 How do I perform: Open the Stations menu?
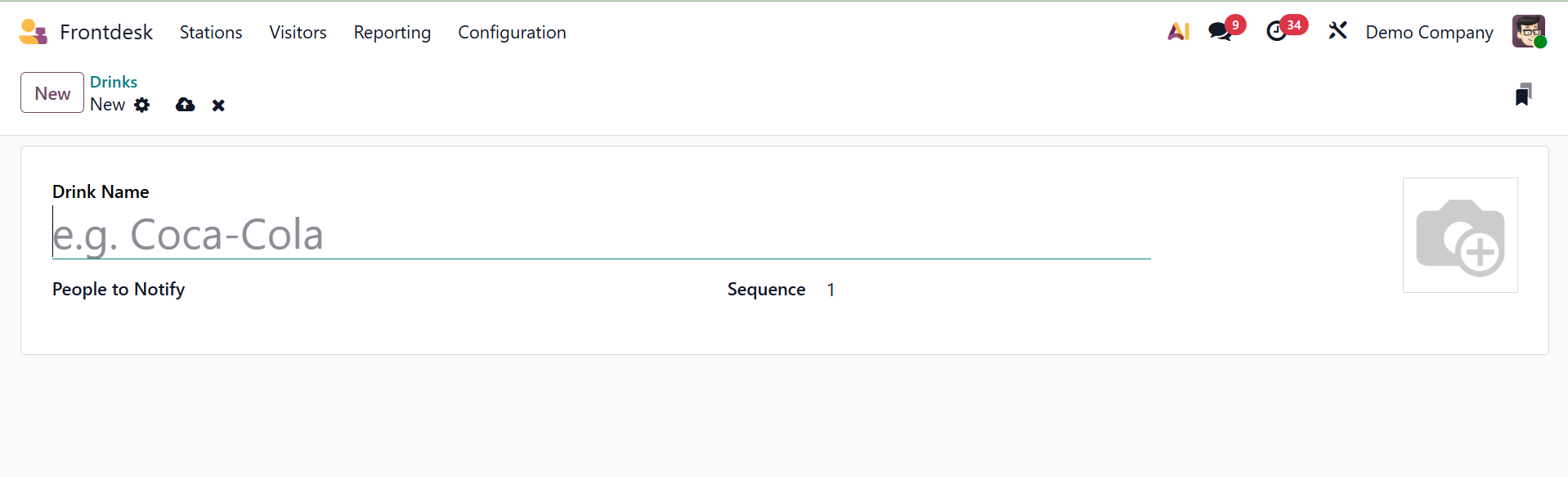point(211,32)
